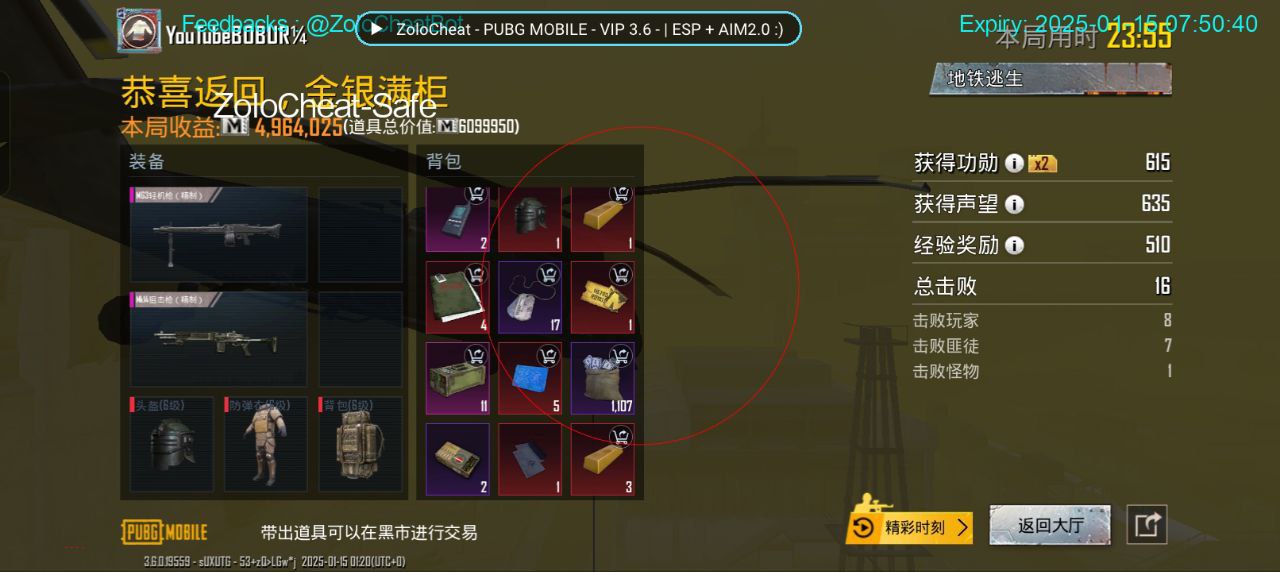The image size is (1280, 572).
Task: Select the 头盔(6级) helmet equipment slot
Action: (x=171, y=443)
